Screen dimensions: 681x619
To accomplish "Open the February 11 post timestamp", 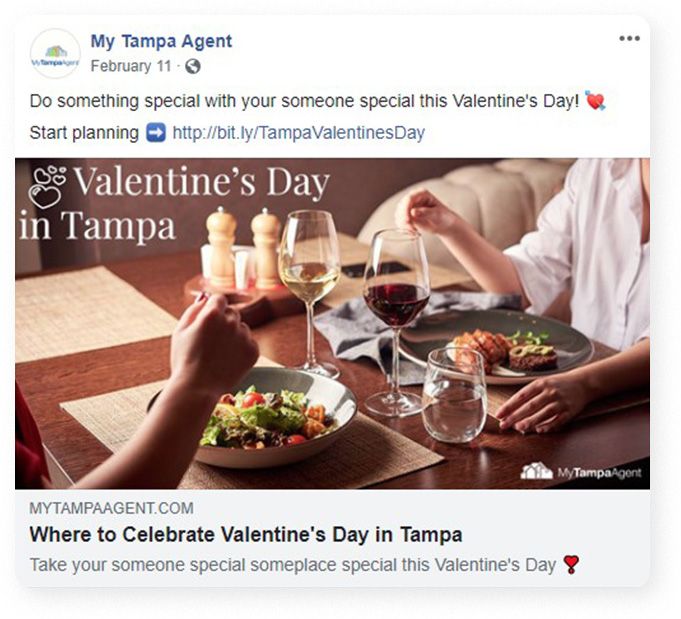I will 131,66.
